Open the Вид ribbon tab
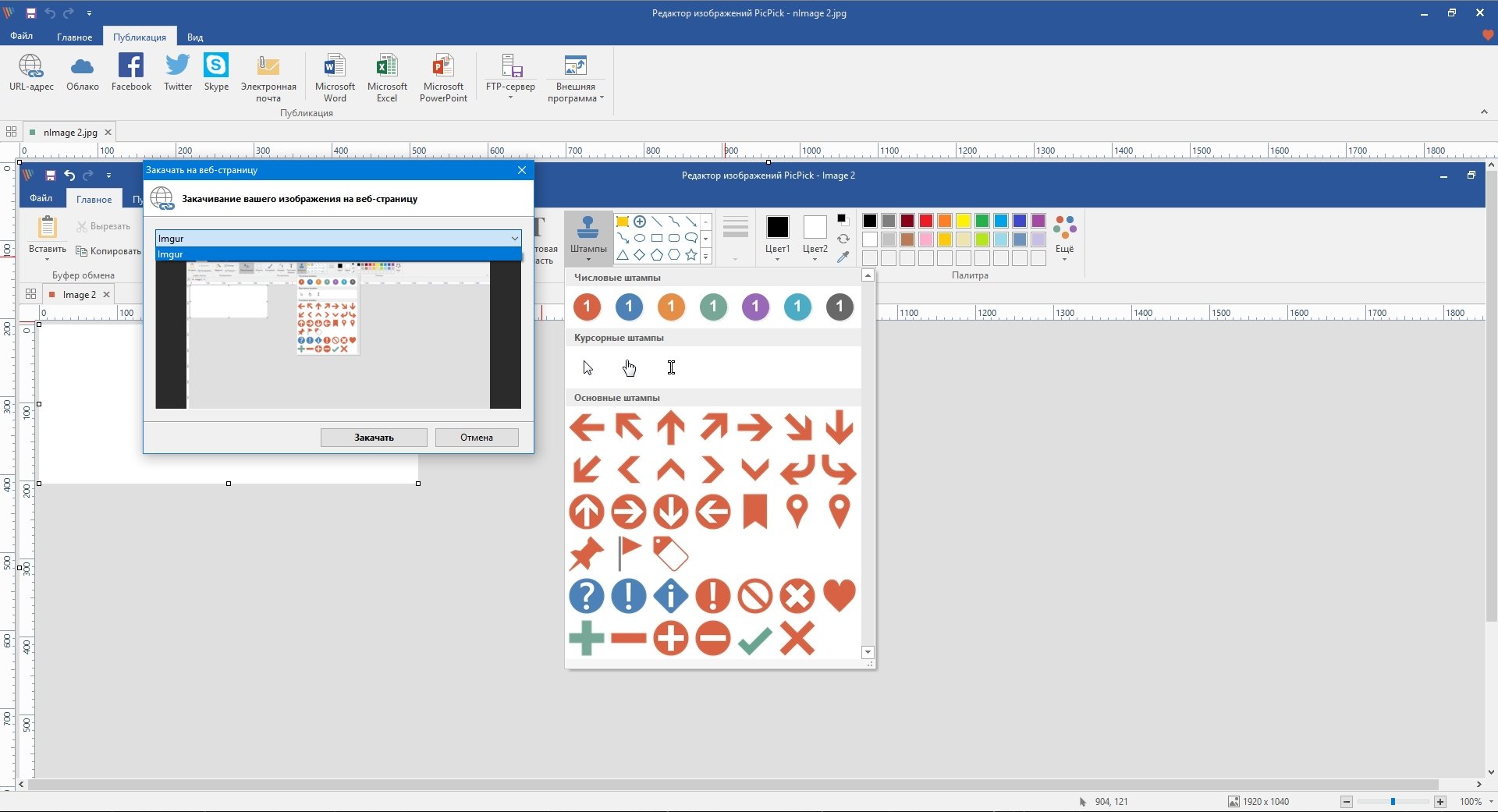The image size is (1498, 812). point(195,37)
